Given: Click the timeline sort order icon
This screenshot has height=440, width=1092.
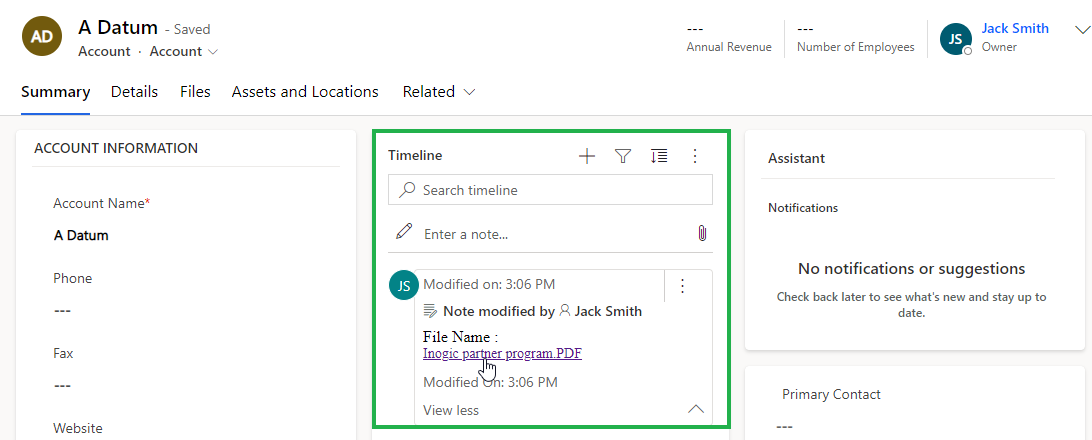Looking at the screenshot, I should point(659,156).
